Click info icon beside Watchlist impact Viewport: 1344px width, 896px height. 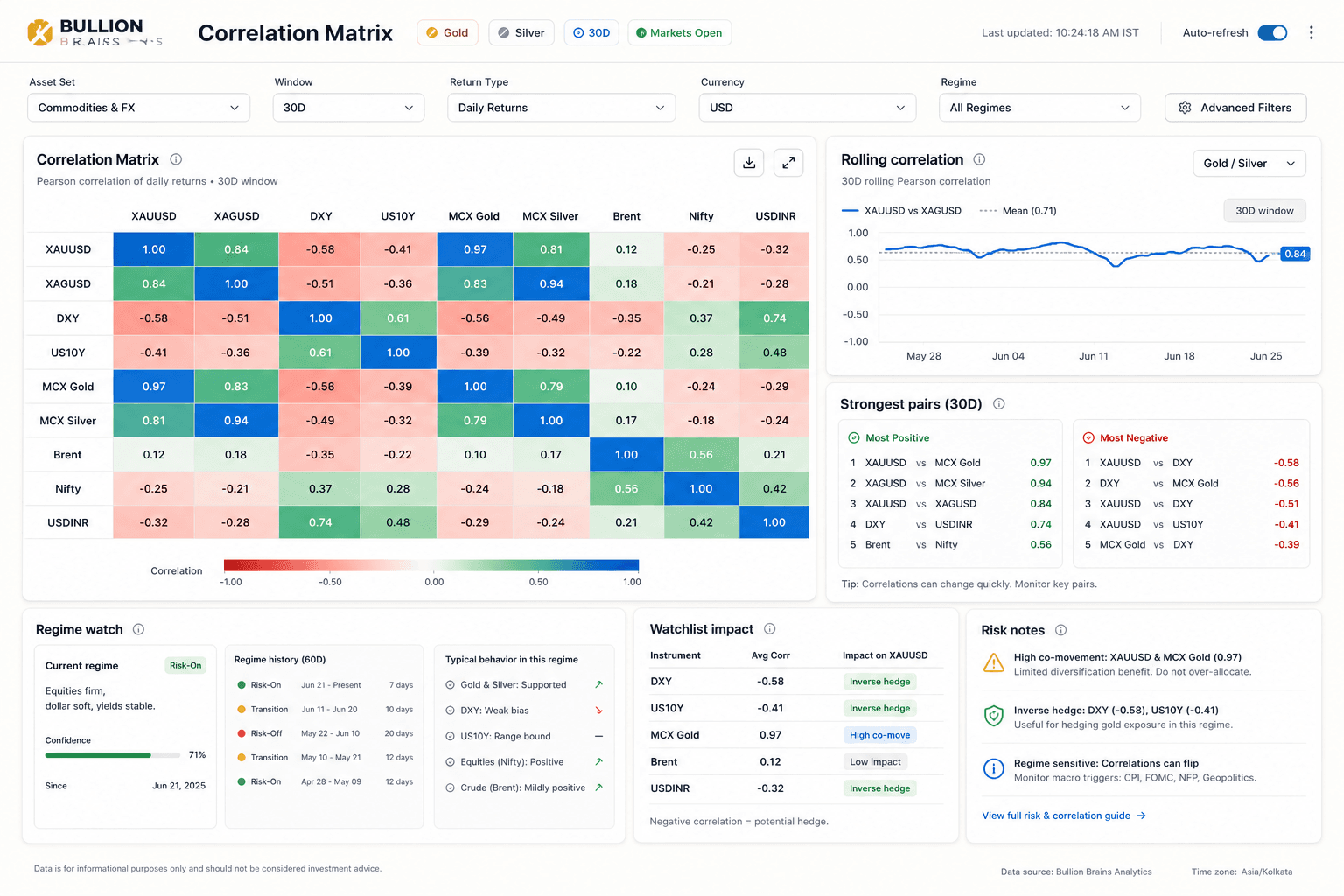(x=770, y=629)
